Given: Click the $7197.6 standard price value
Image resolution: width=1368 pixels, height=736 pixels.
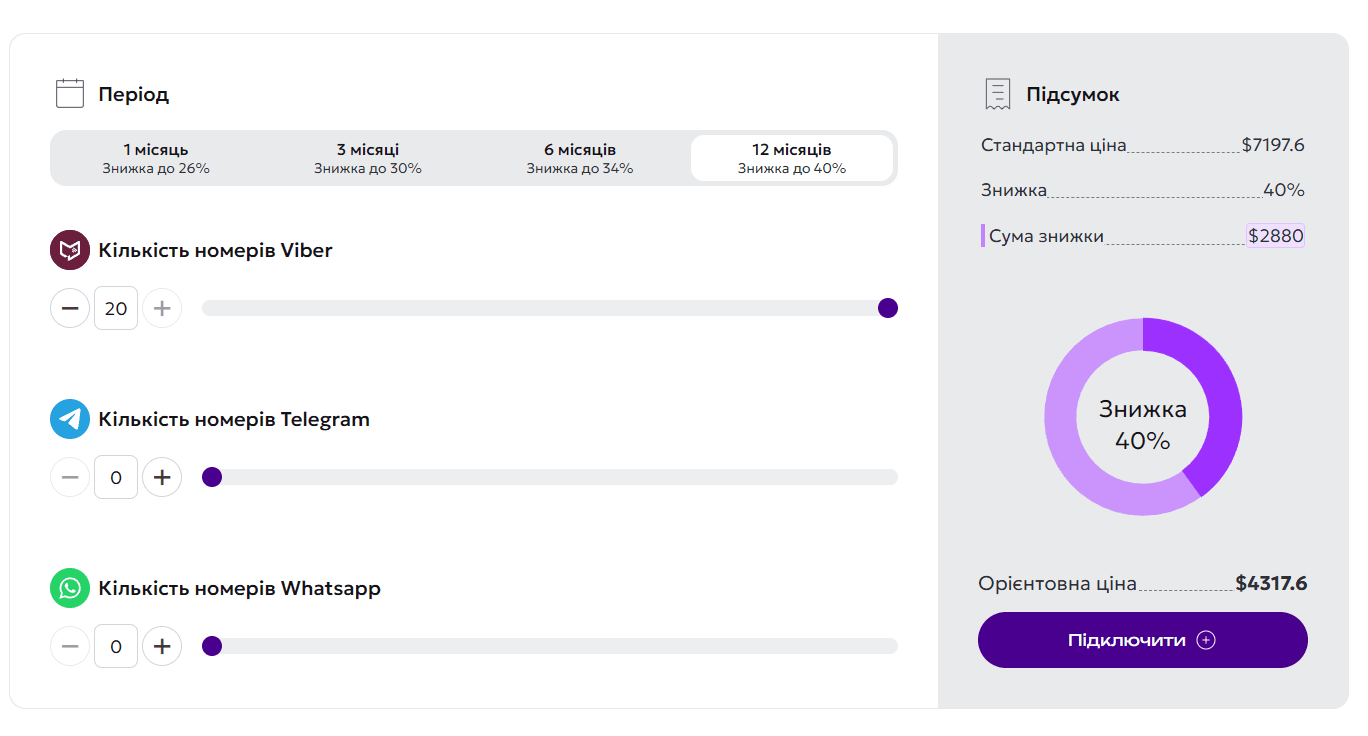Looking at the screenshot, I should click(1273, 145).
